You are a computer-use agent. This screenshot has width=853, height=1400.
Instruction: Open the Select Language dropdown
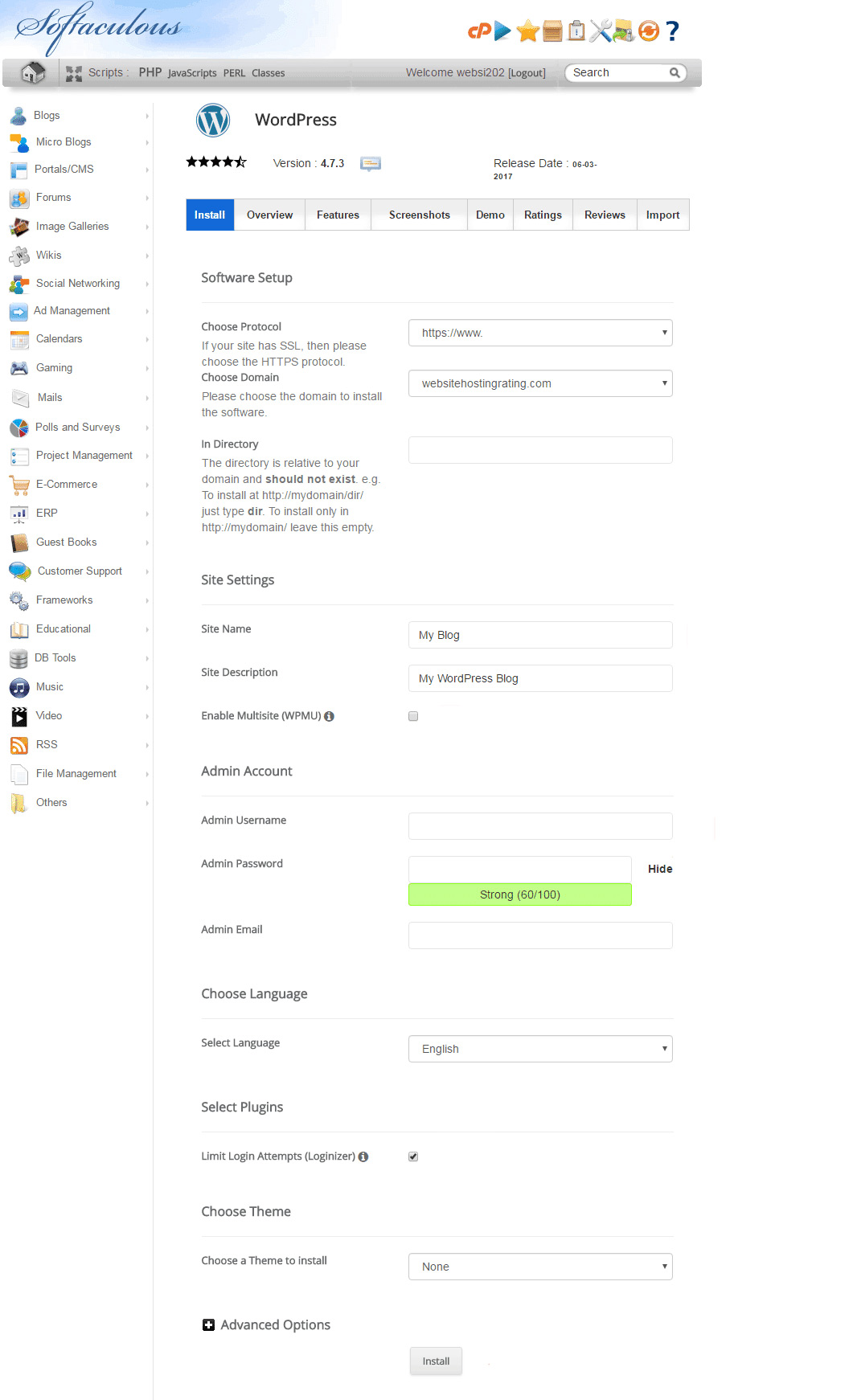click(x=539, y=1049)
